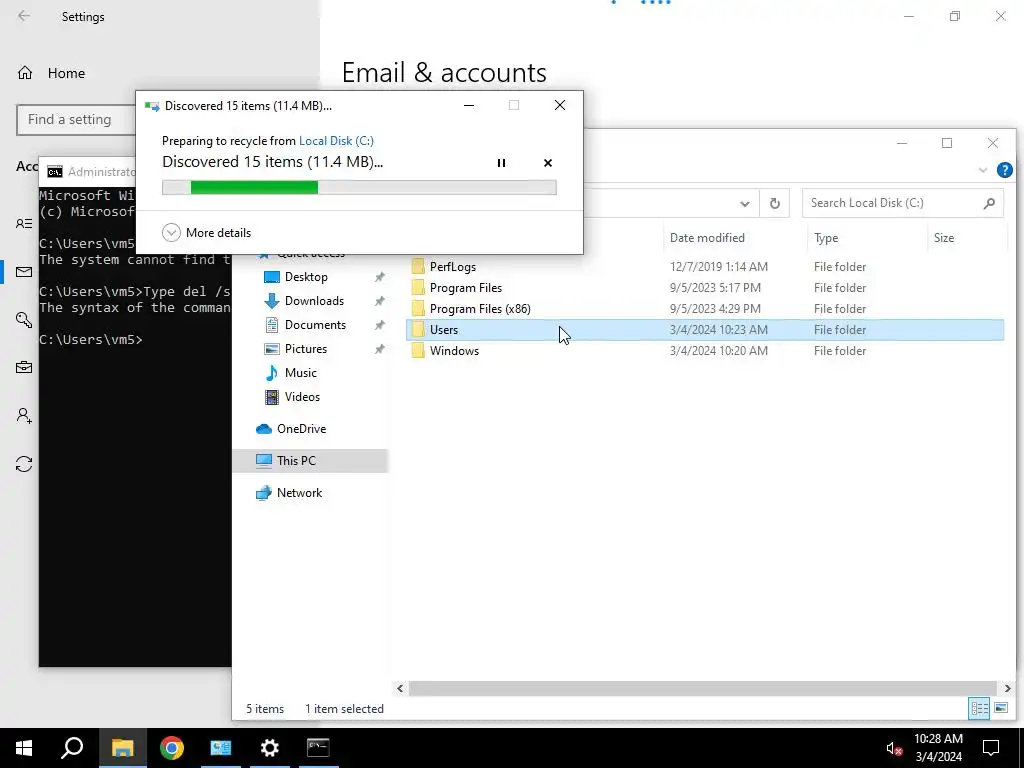Image resolution: width=1024 pixels, height=768 pixels.
Task: Open Windows Start menu
Action: pos(24,748)
